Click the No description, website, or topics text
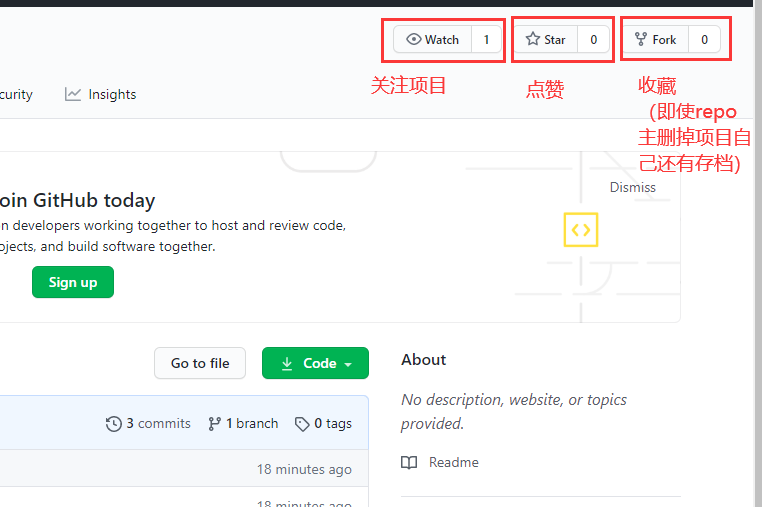This screenshot has height=507, width=762. click(x=514, y=412)
